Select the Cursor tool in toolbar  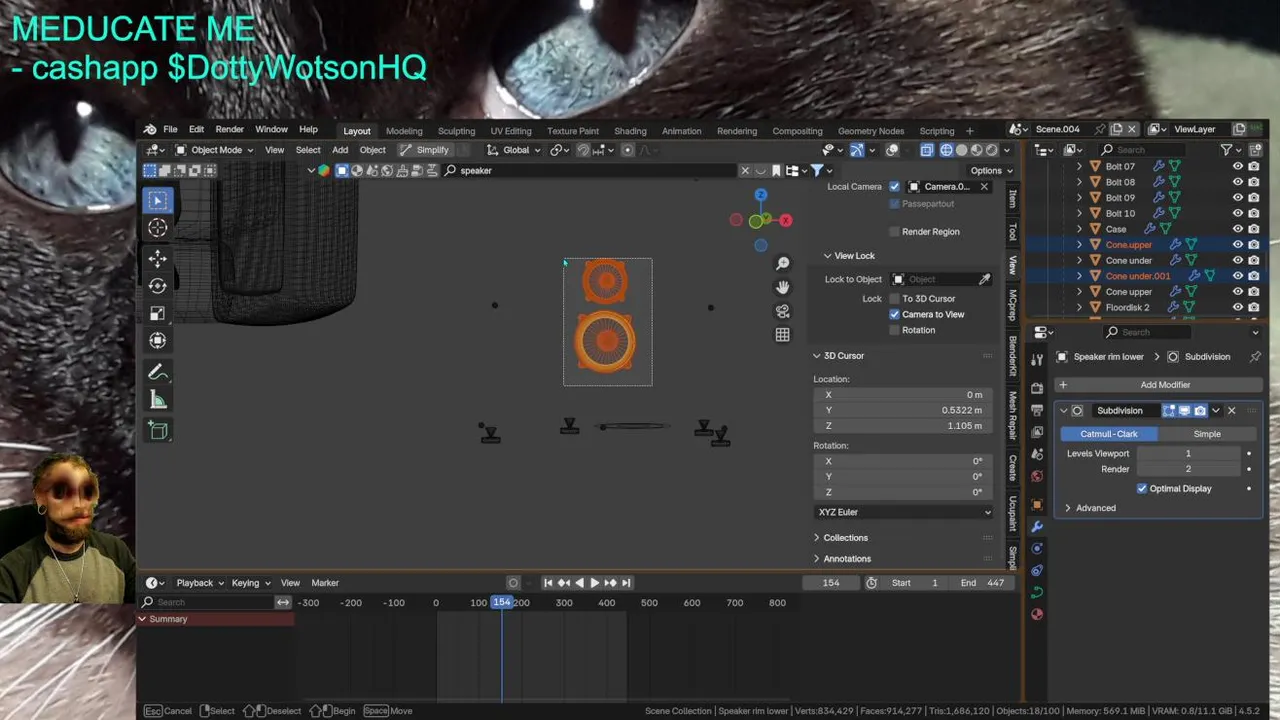(x=157, y=228)
